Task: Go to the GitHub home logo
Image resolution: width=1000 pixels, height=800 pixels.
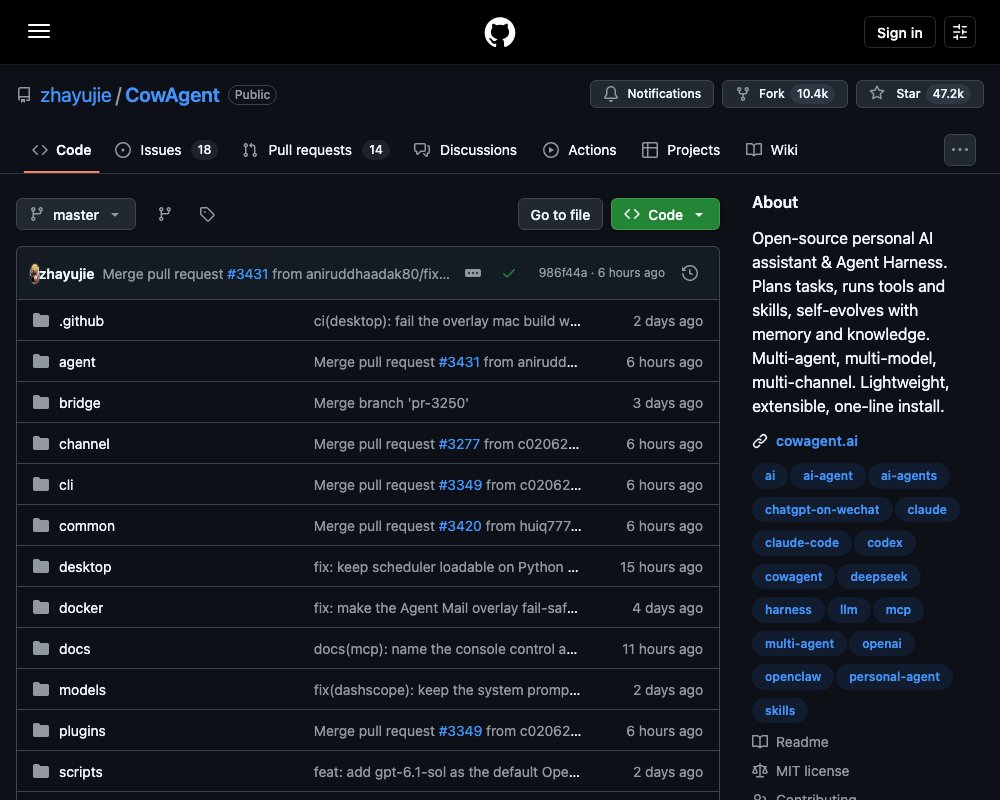Action: point(500,32)
